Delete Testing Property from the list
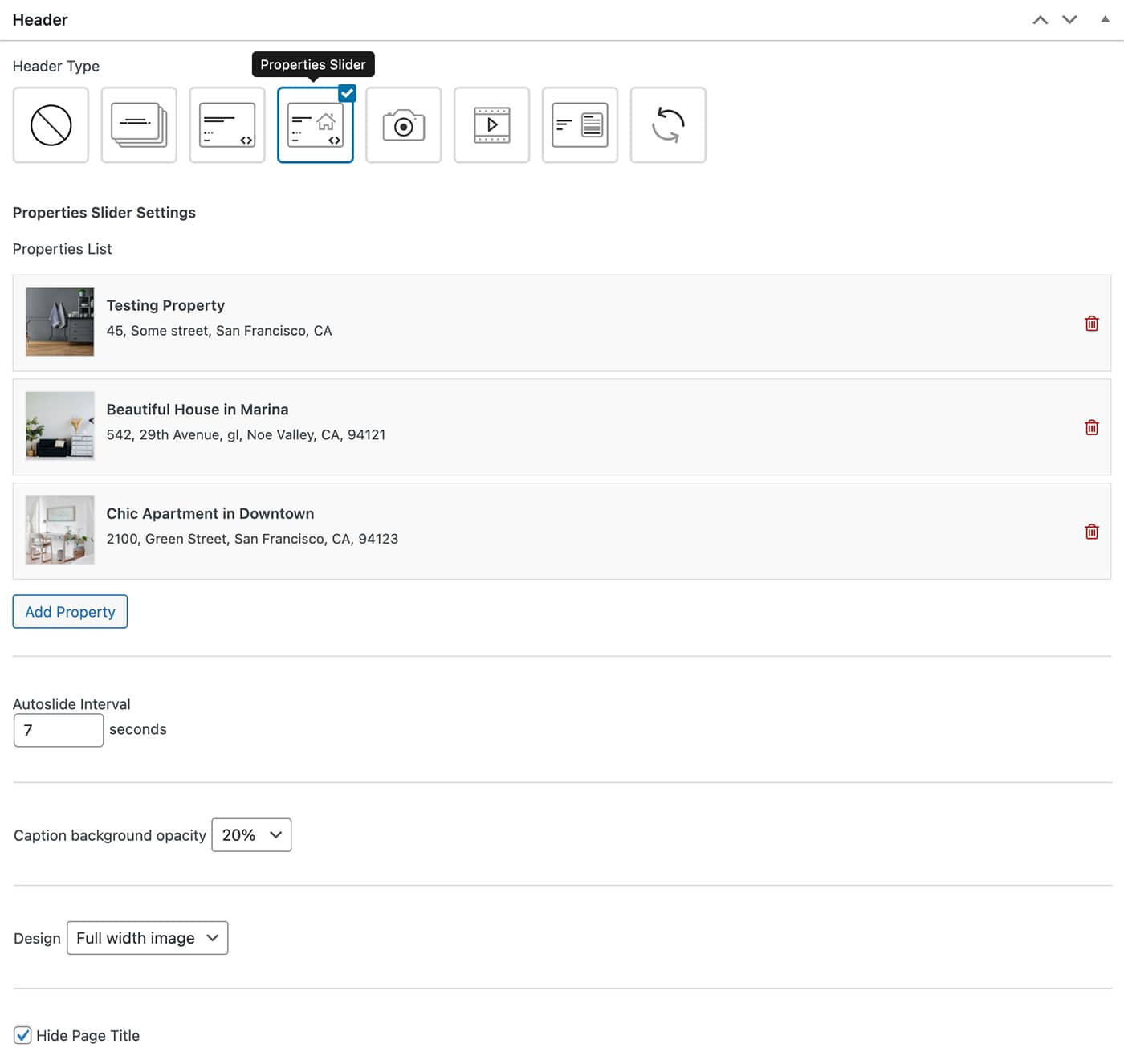Viewport: 1124px width, 1064px height. [1091, 324]
